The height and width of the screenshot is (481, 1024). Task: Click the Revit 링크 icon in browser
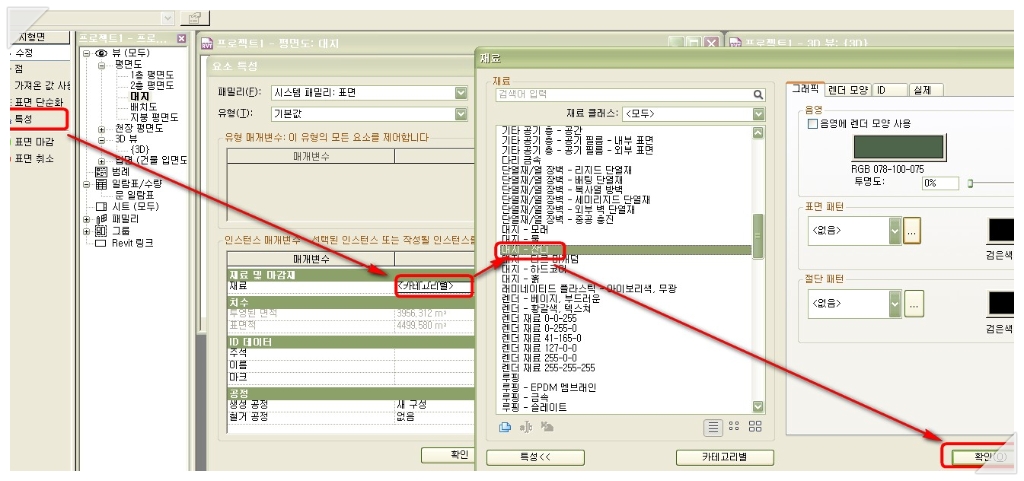tap(101, 243)
